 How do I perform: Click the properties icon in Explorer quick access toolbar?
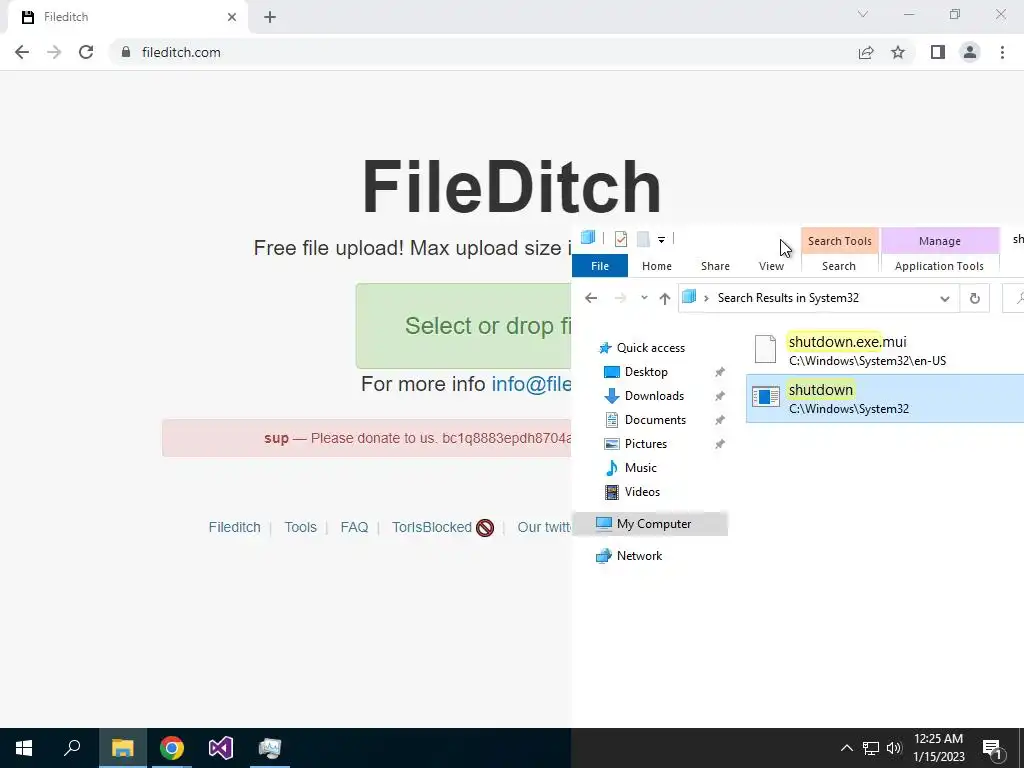[x=620, y=239]
